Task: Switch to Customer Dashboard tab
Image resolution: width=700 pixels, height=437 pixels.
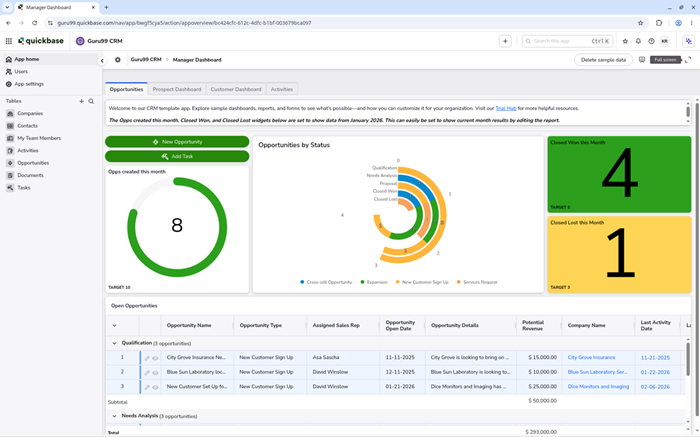Action: tap(236, 89)
